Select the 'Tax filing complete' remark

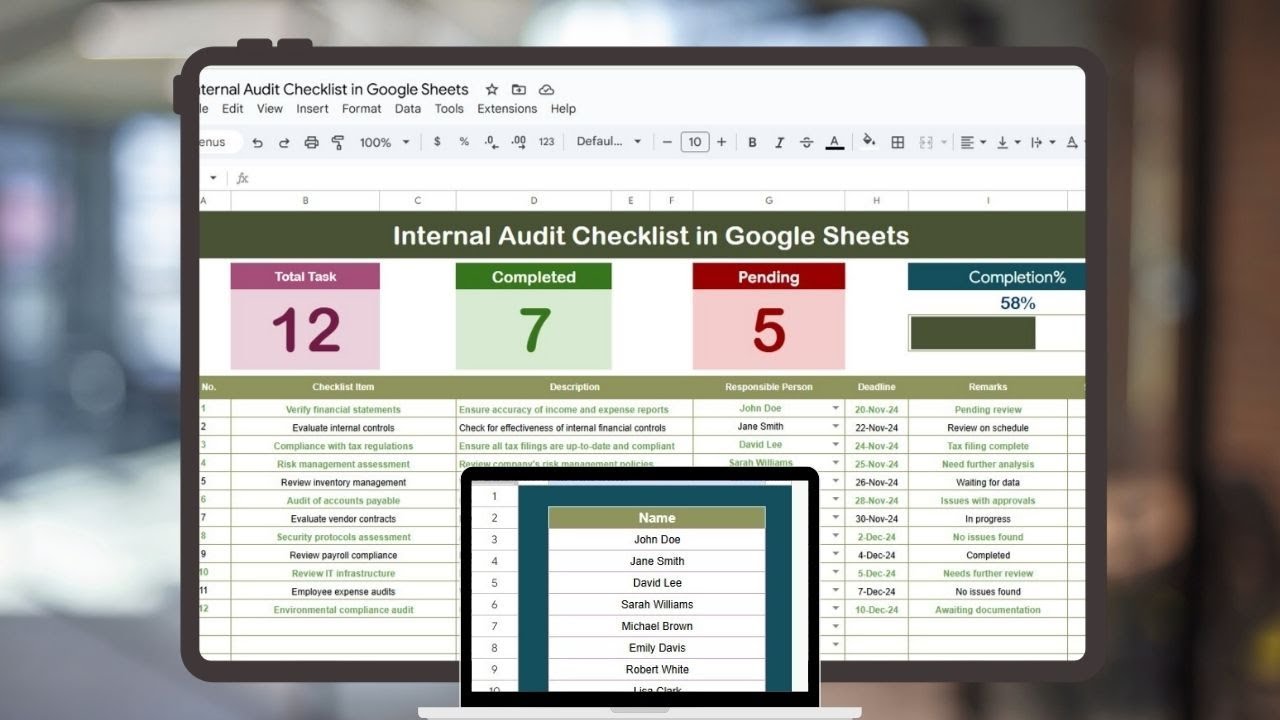click(988, 446)
